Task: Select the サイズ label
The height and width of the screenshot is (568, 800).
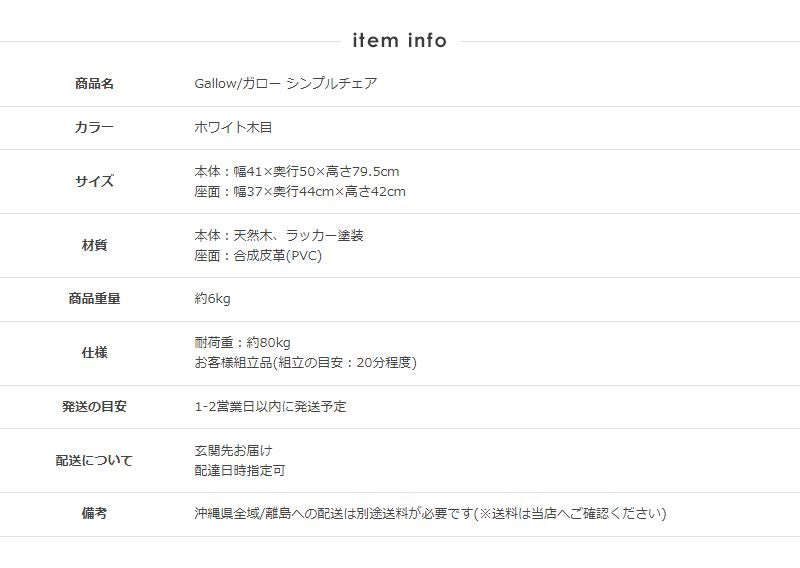Action: [94, 181]
